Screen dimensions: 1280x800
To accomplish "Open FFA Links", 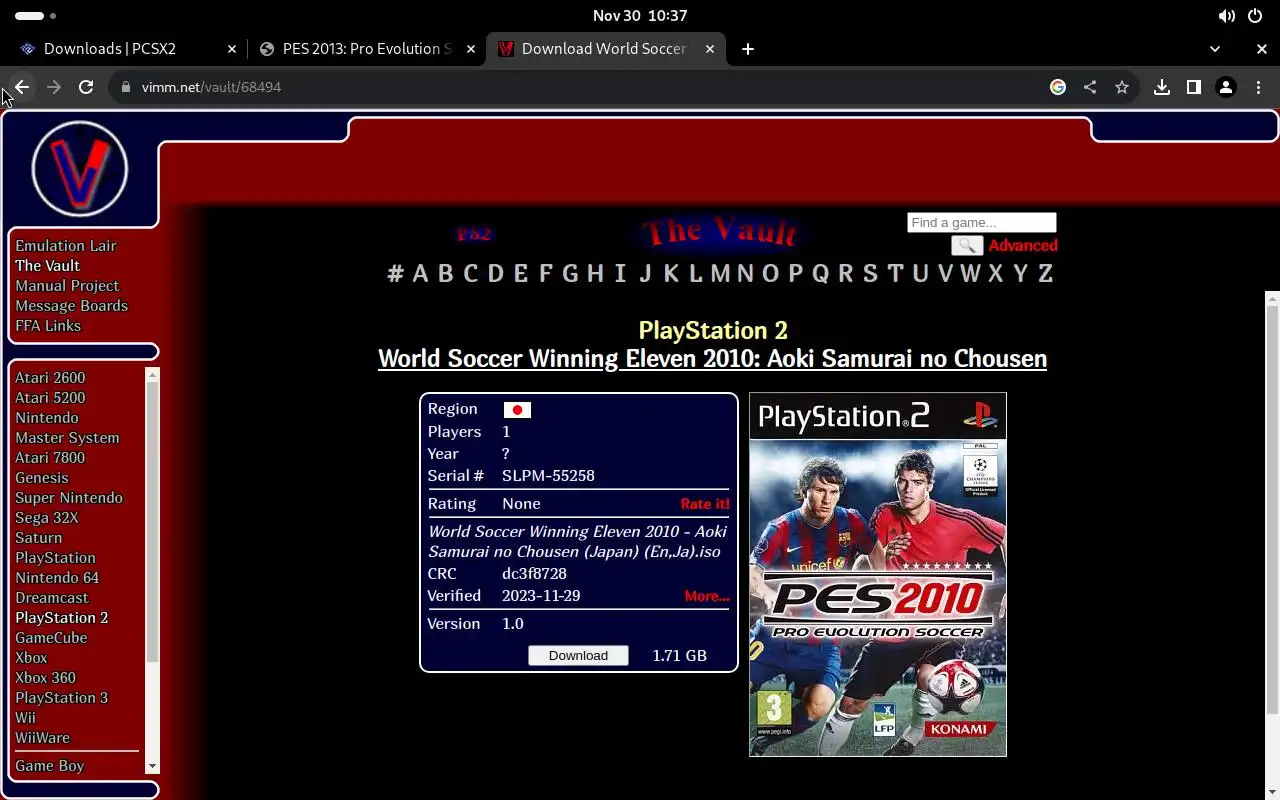I will point(48,326).
